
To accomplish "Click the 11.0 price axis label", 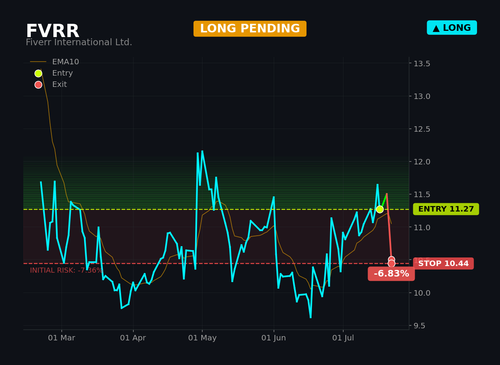I will tap(422, 227).
